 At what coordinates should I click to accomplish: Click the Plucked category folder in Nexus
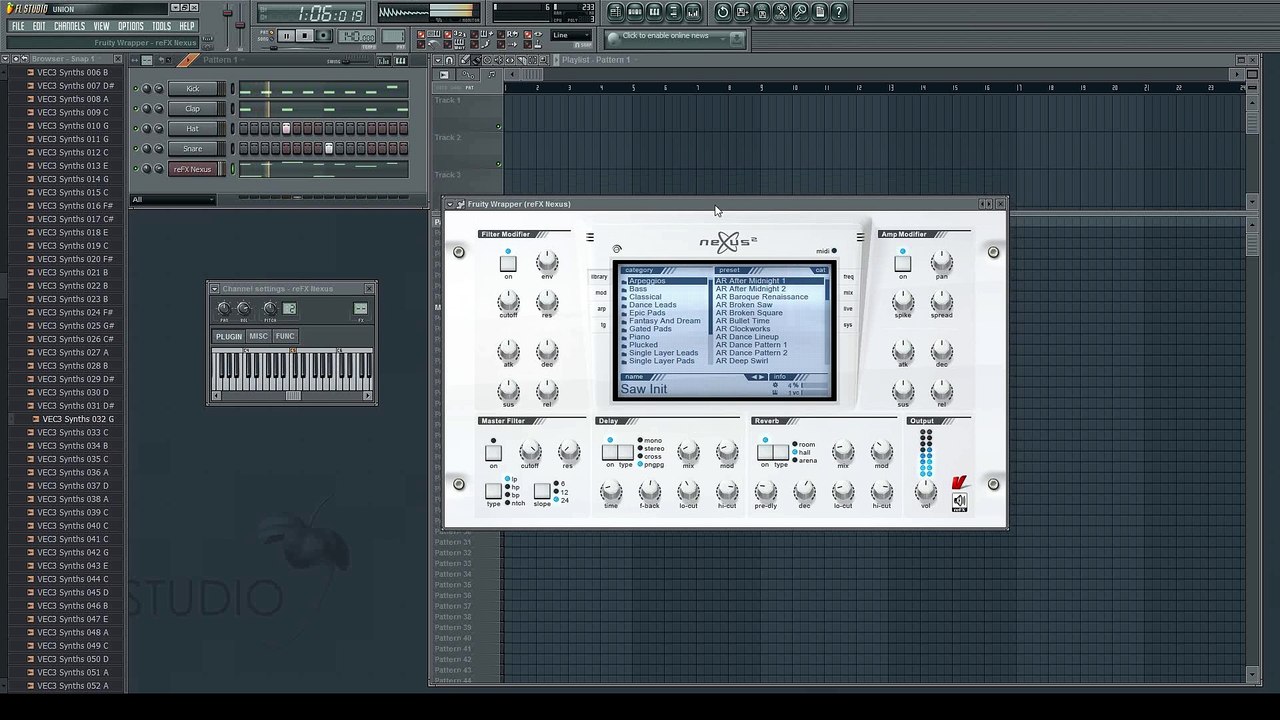point(643,345)
